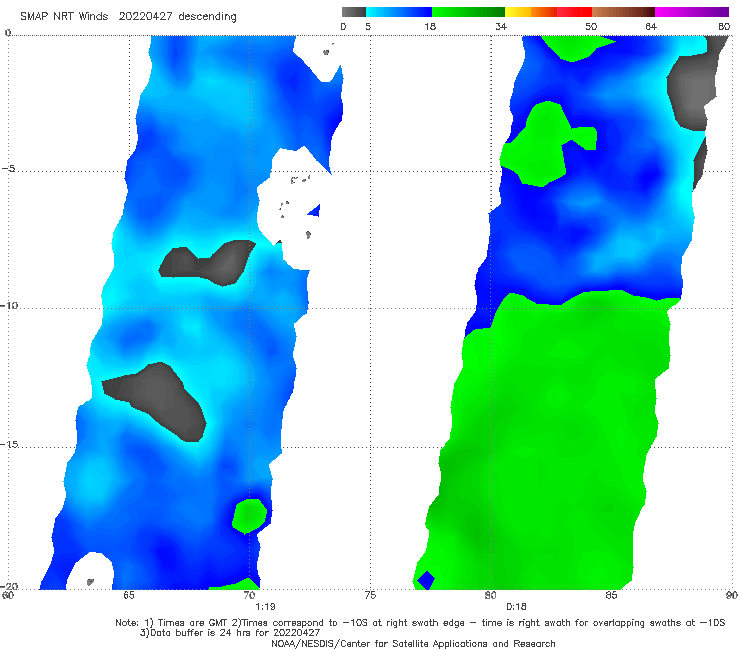Click the green 18-34 segment of the colorbar
740x650 pixels.
(468, 12)
